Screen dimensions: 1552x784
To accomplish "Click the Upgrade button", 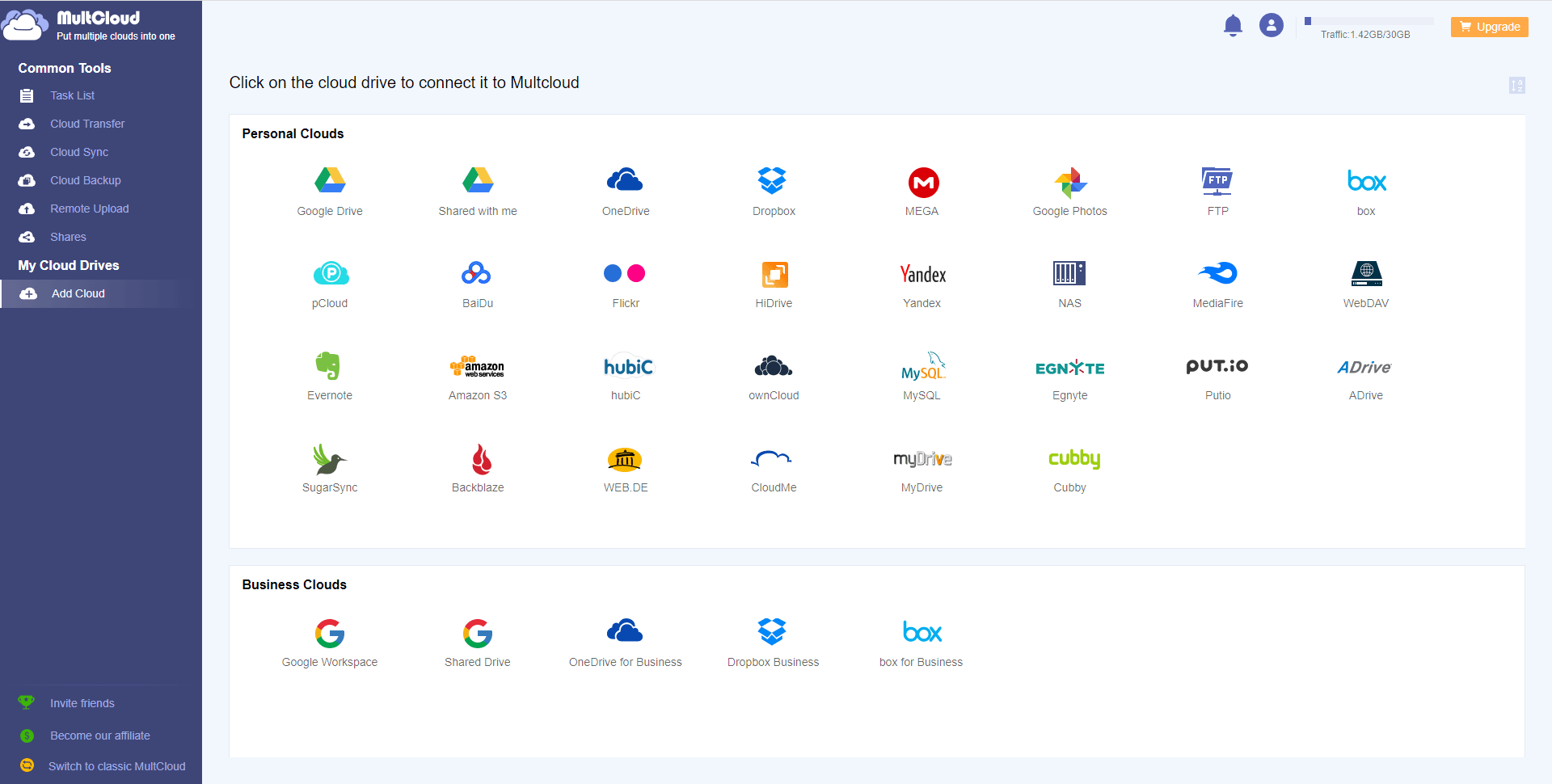I will point(1490,27).
